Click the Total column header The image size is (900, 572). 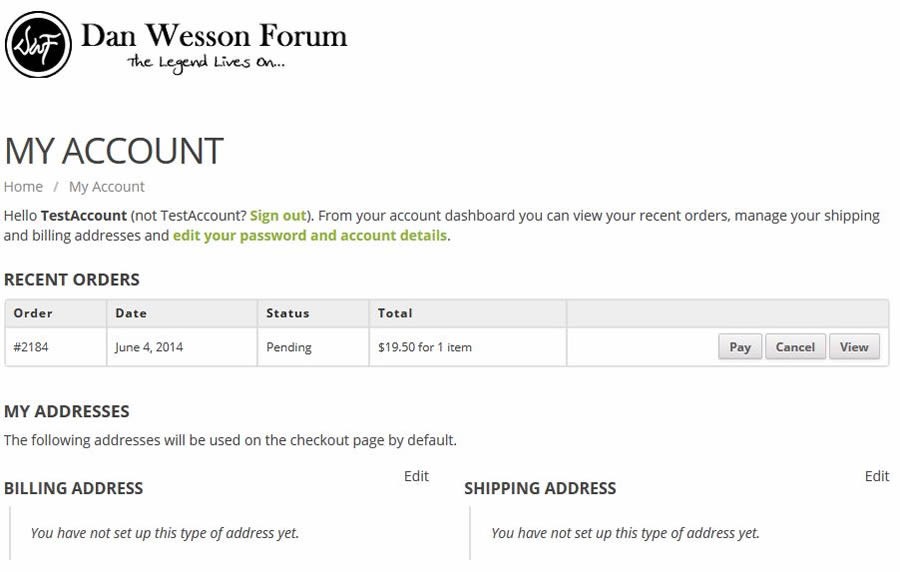click(x=468, y=313)
